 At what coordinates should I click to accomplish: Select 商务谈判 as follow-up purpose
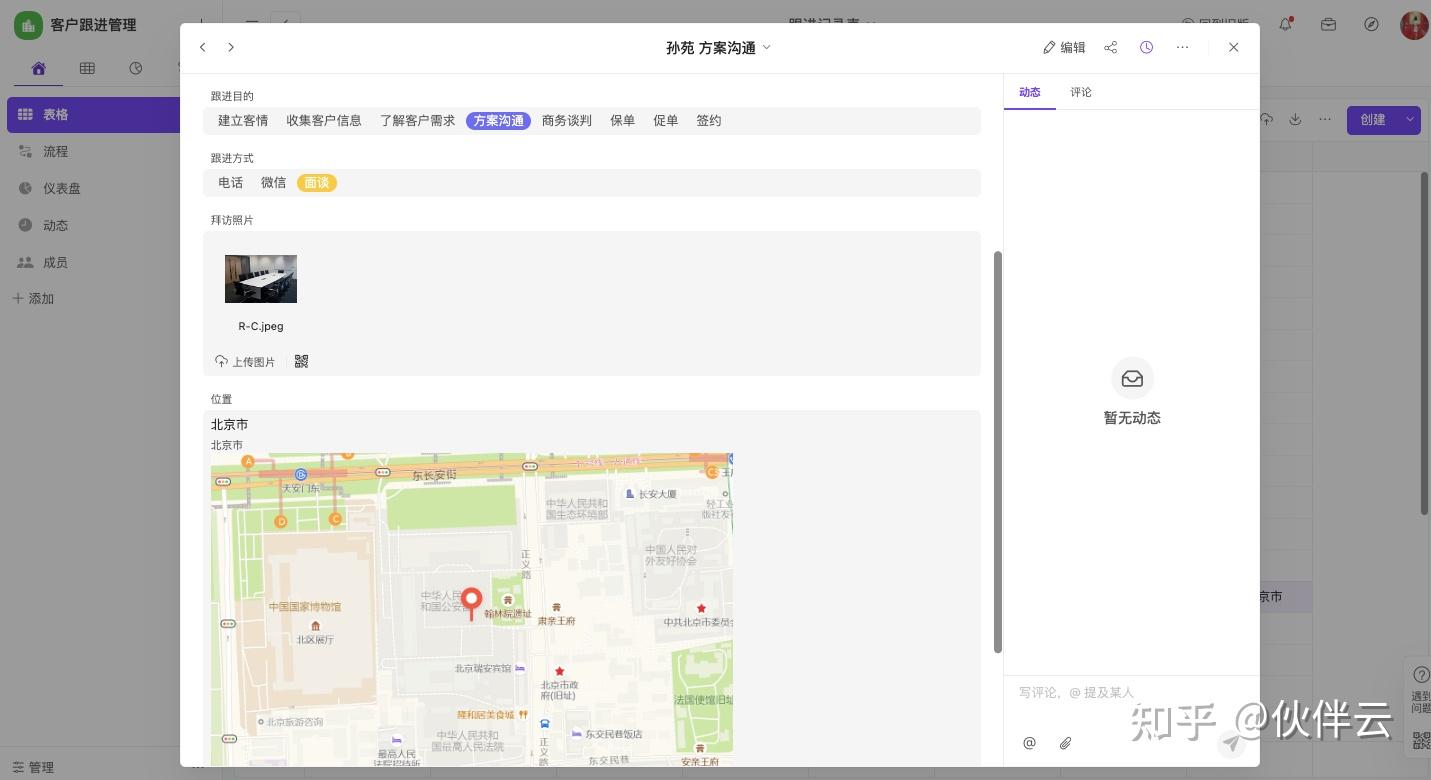coord(567,121)
